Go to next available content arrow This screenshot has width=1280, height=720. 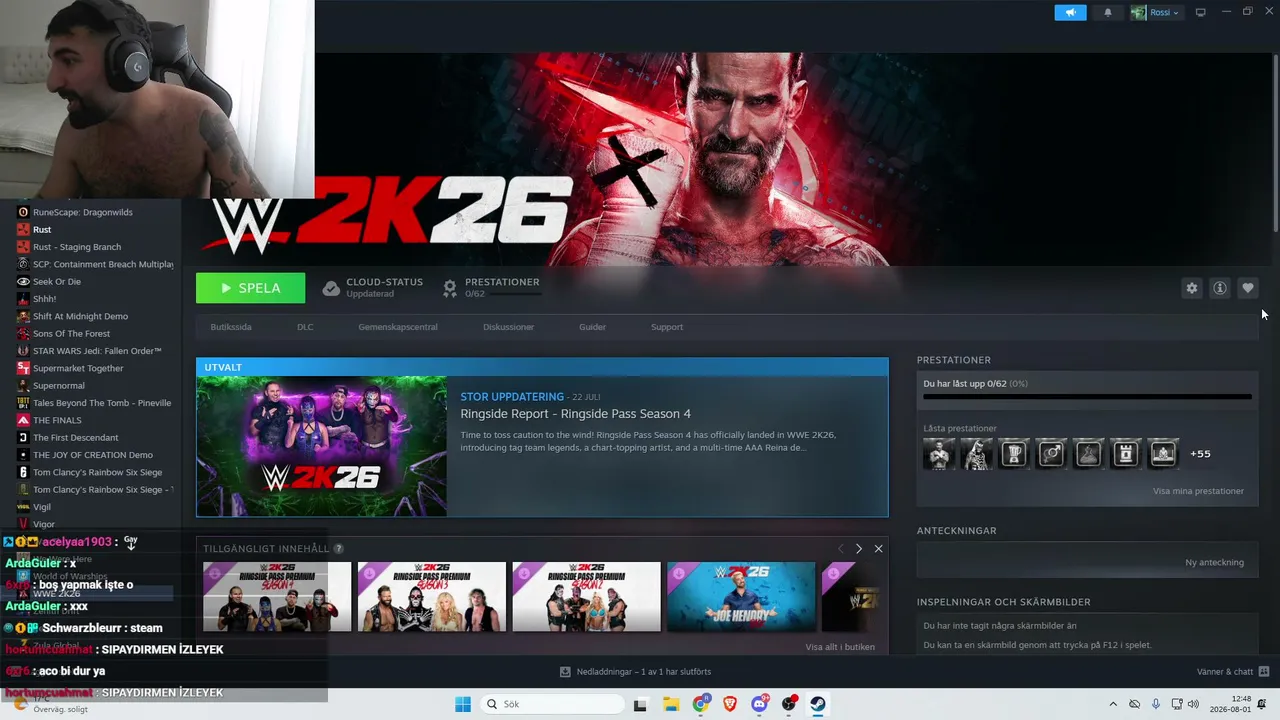pos(858,549)
